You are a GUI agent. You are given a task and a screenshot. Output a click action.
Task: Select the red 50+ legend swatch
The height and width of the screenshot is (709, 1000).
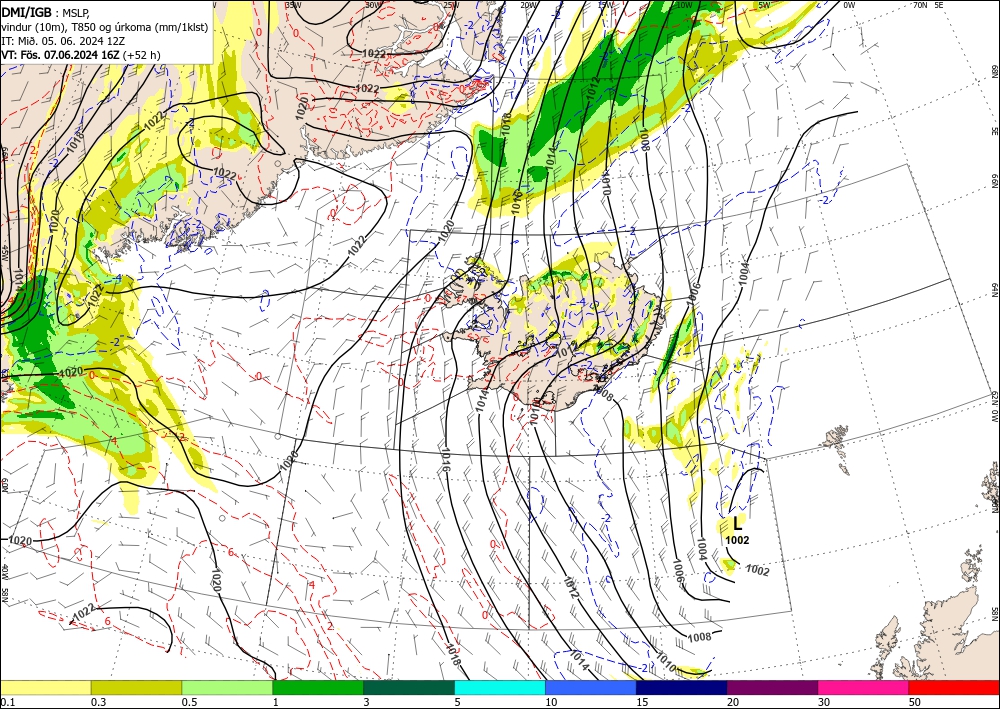coord(954,687)
